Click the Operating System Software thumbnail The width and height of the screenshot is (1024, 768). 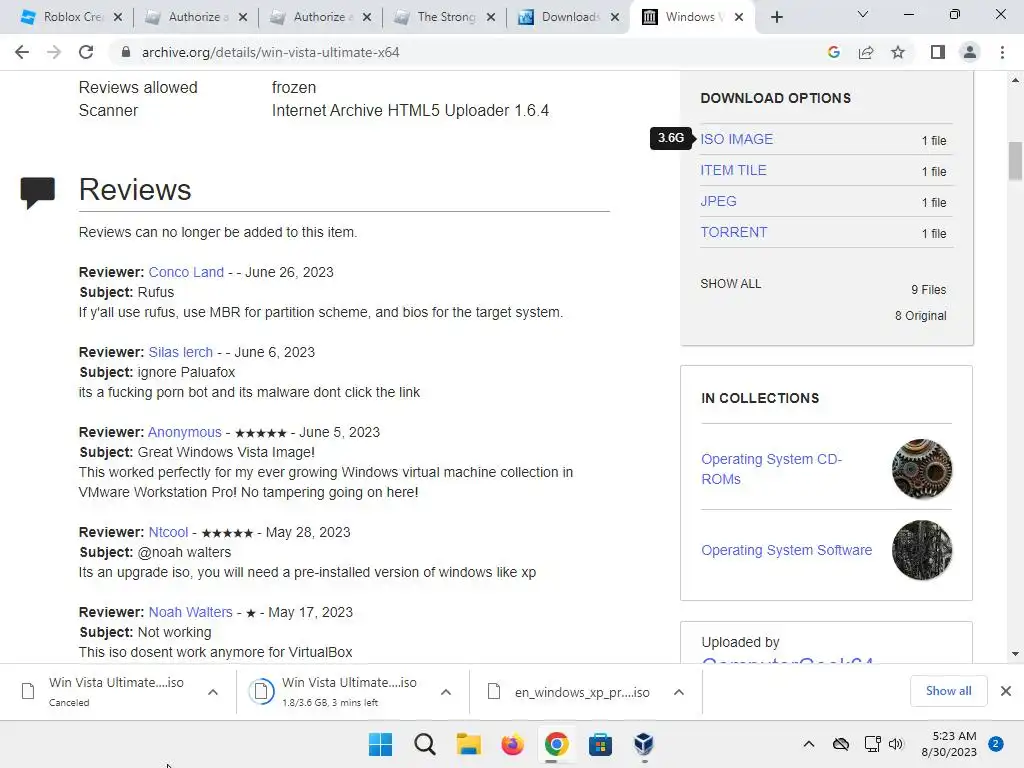[922, 550]
